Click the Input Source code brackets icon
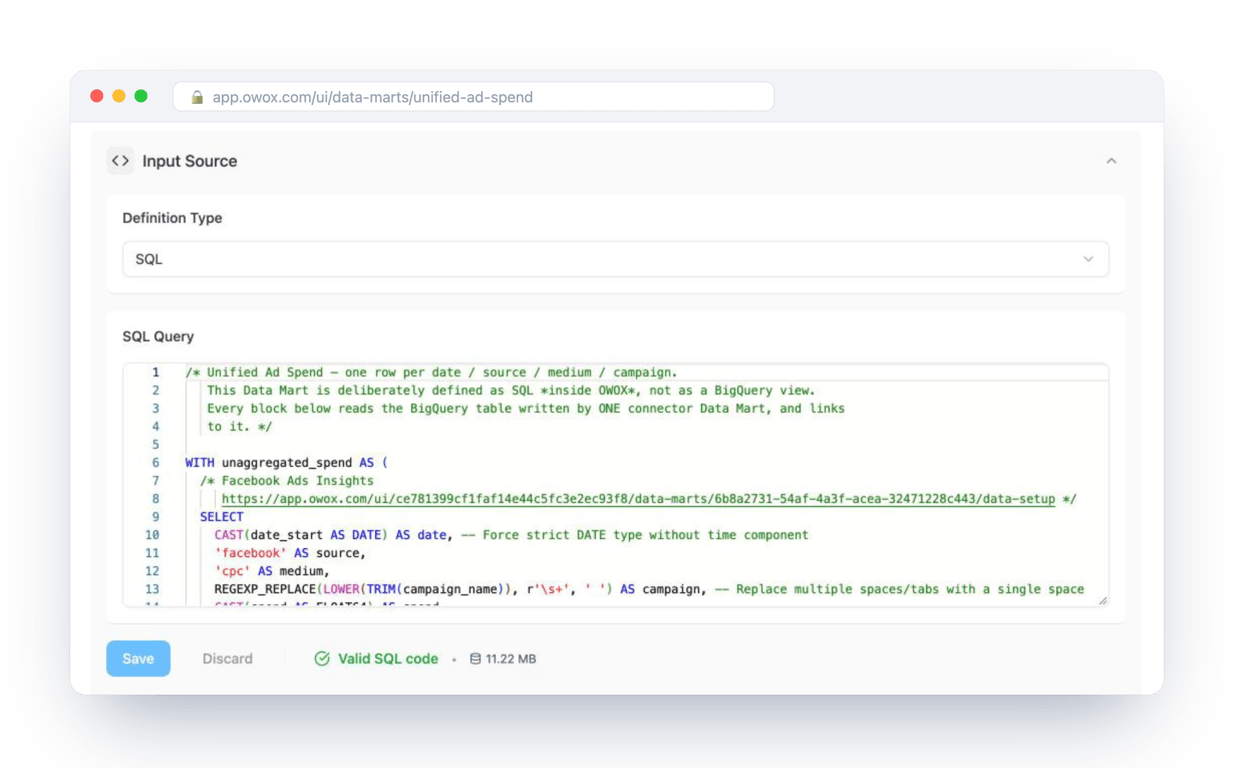Screen dimensions: 1234x768 click(x=120, y=160)
